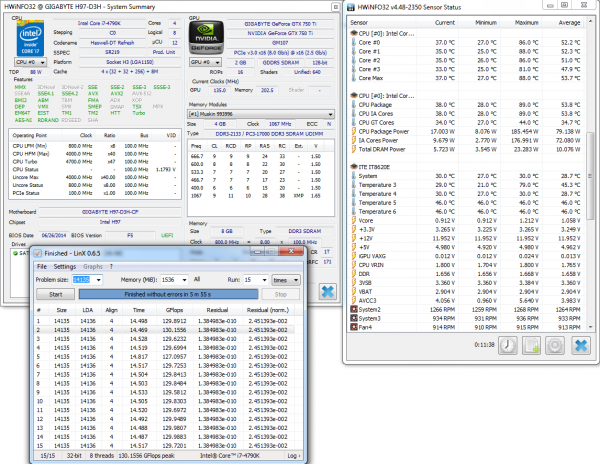Click the DDR voltage lightning icon
600x464 pixels.
354,274
